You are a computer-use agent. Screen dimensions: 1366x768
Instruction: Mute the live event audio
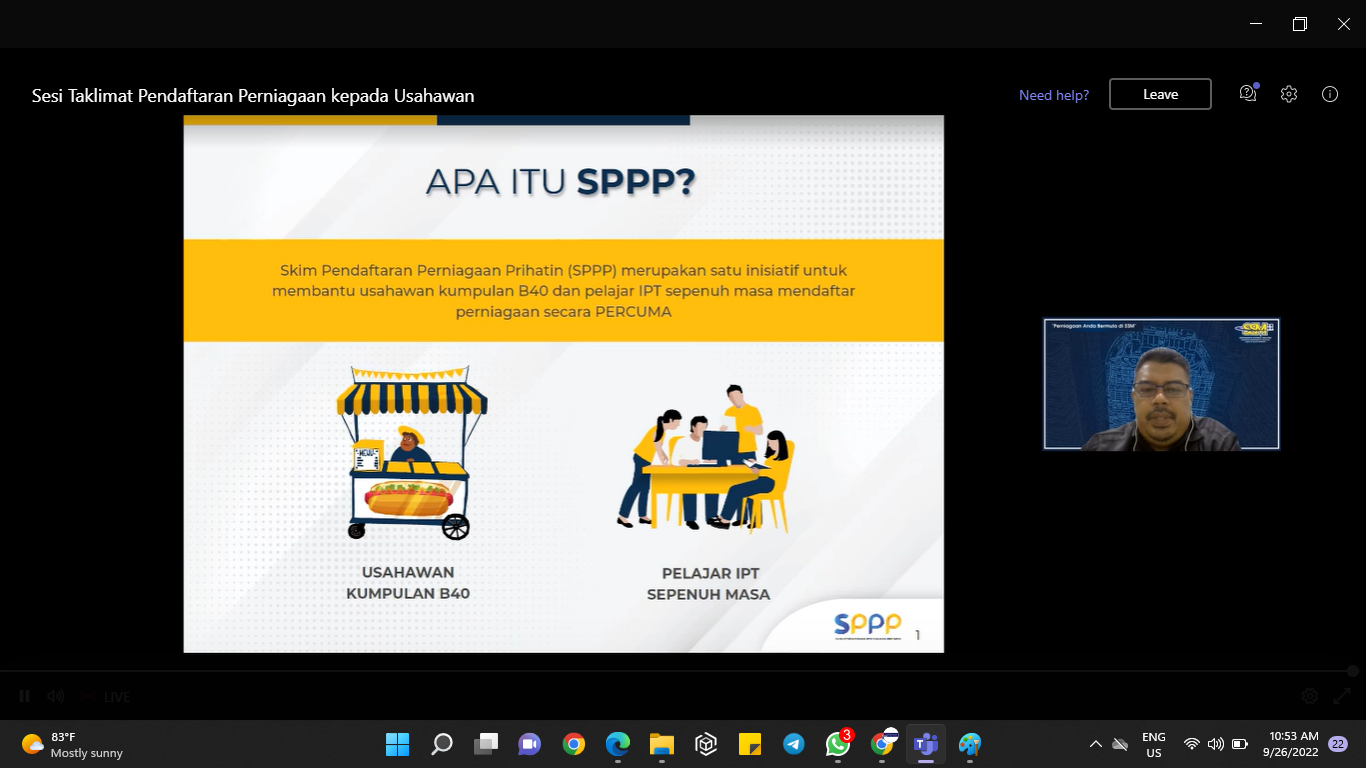click(56, 696)
